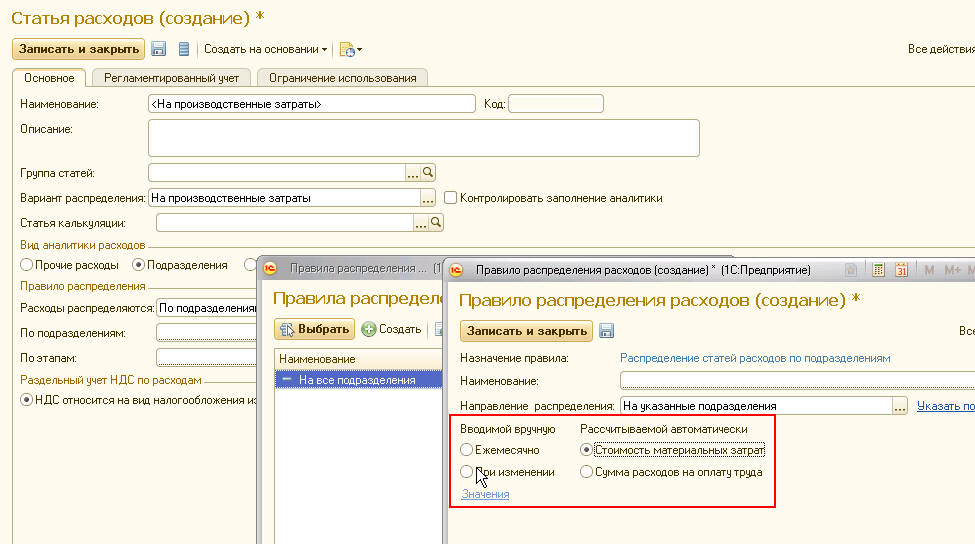Switch to the Регламентированный учет tab
The image size is (975, 544).
click(x=172, y=78)
